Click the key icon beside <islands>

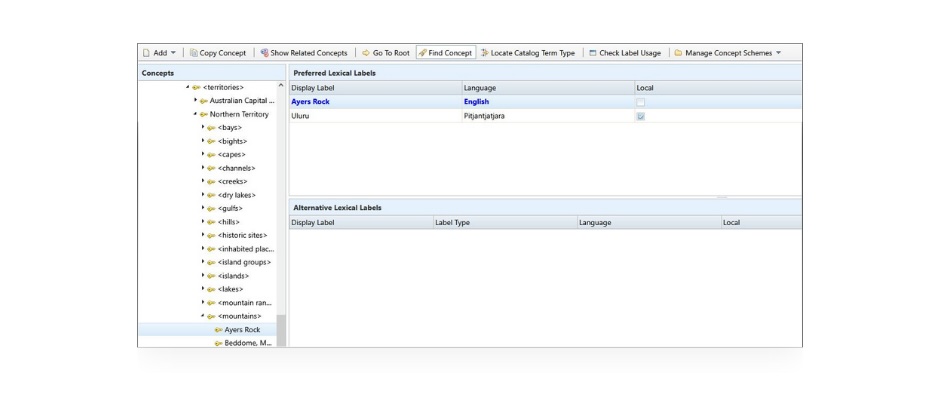[211, 276]
